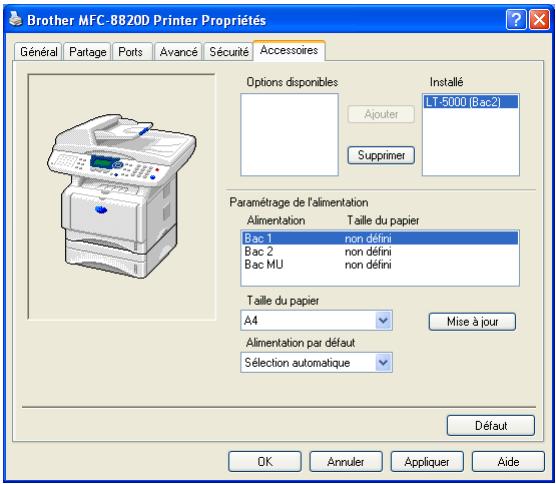Click the Brother MFC printer illustration

[122, 197]
